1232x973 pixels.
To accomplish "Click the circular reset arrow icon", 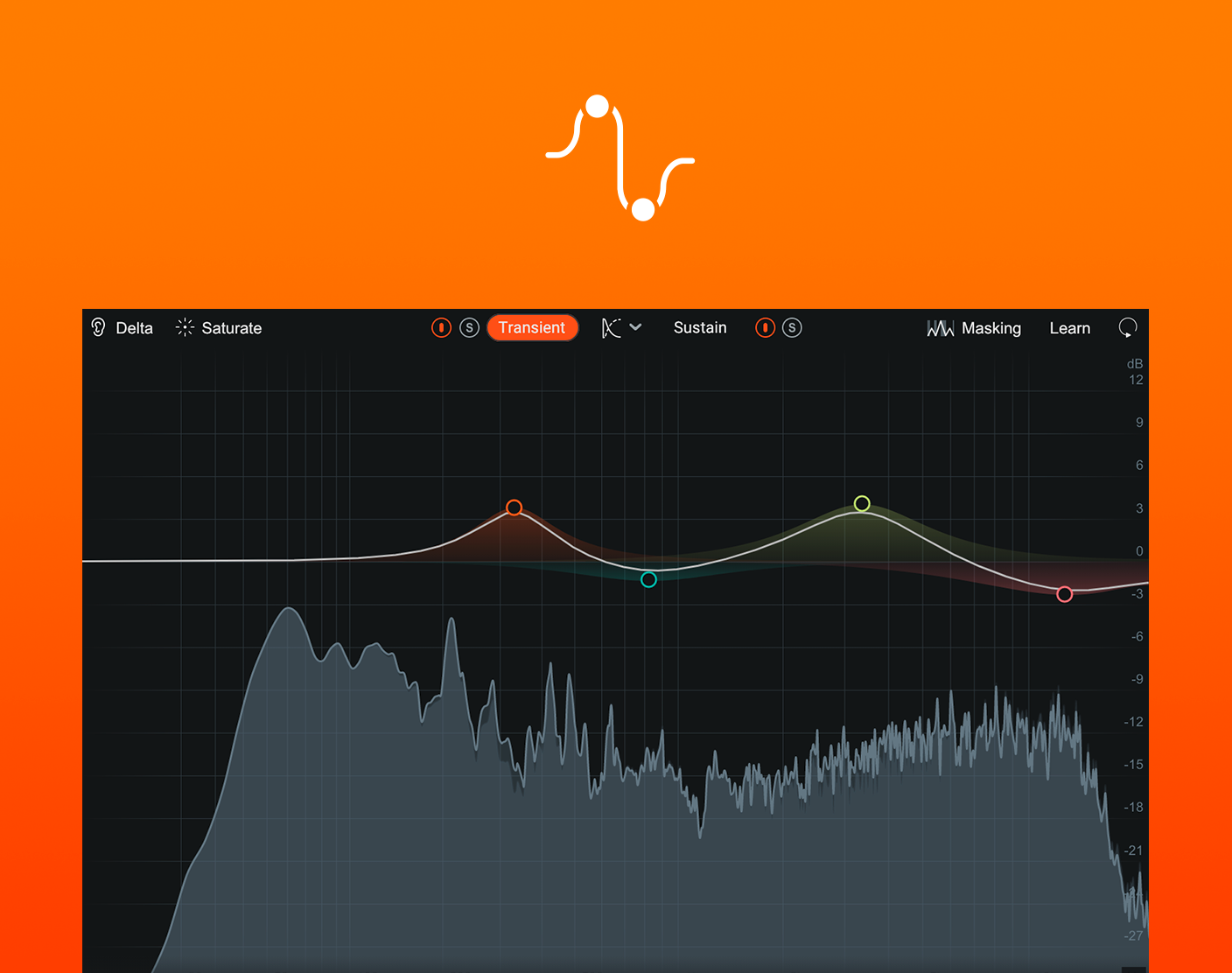I will 1128,328.
